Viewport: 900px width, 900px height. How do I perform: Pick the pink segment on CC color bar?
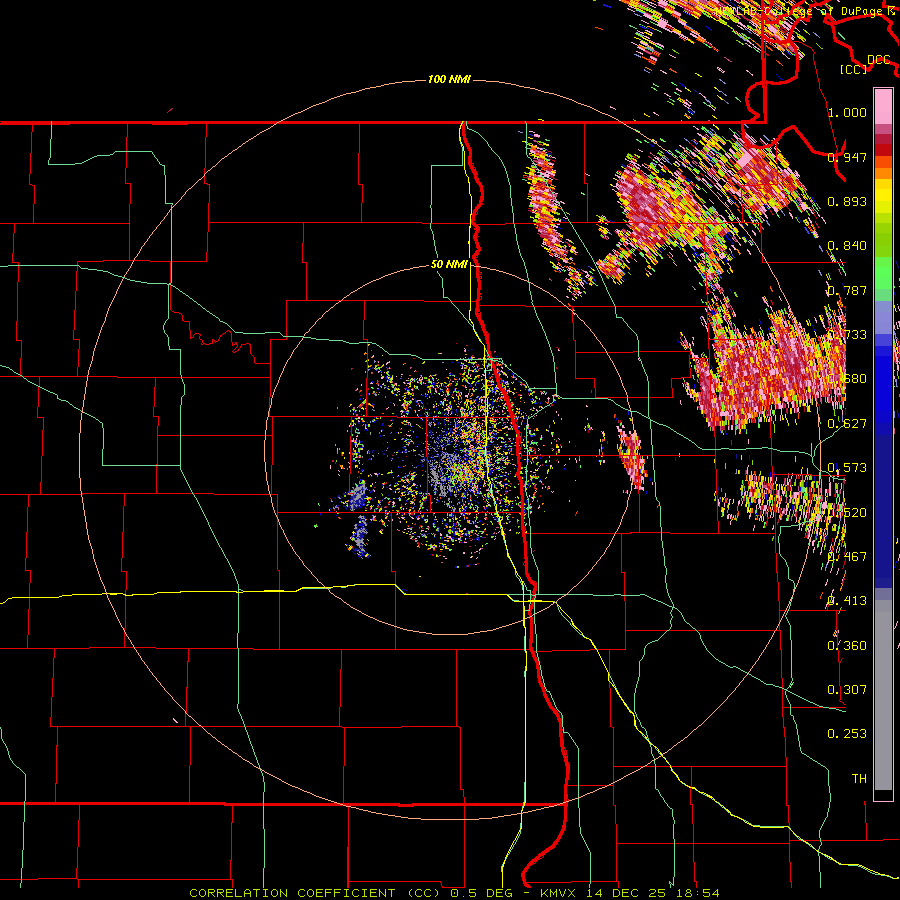883,106
